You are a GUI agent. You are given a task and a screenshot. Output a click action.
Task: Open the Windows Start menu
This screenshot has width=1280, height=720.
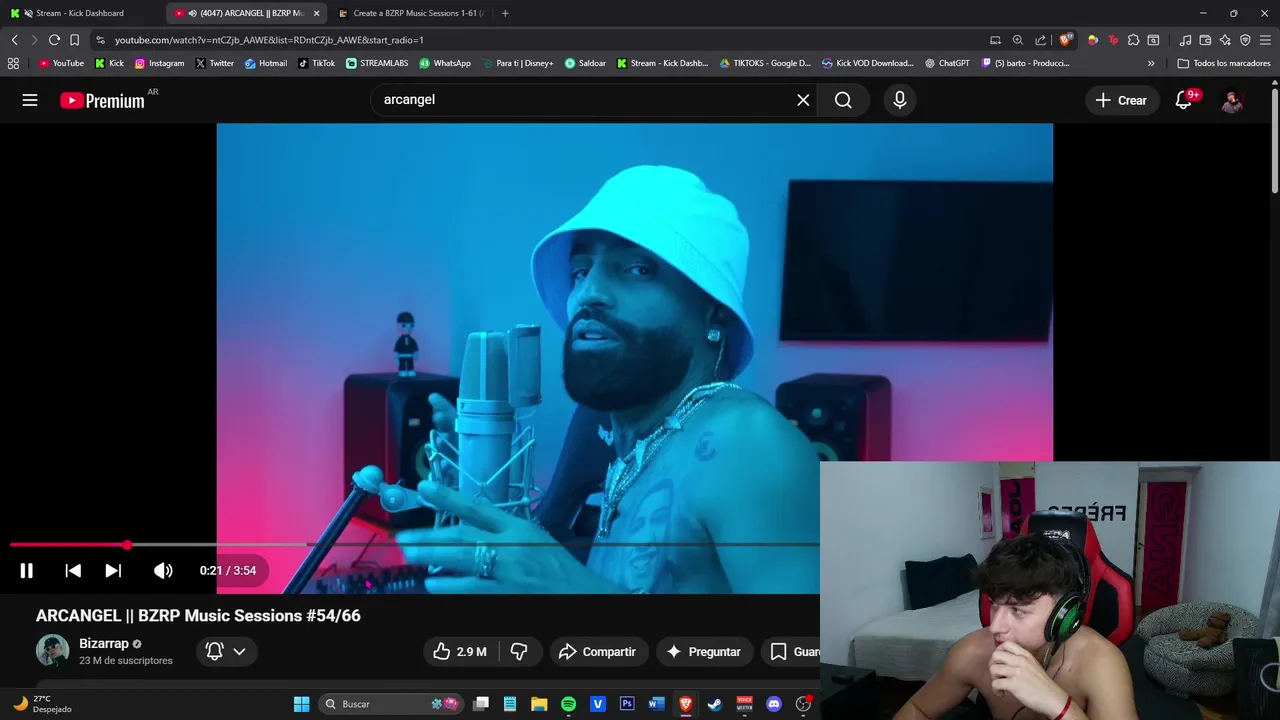pos(301,704)
